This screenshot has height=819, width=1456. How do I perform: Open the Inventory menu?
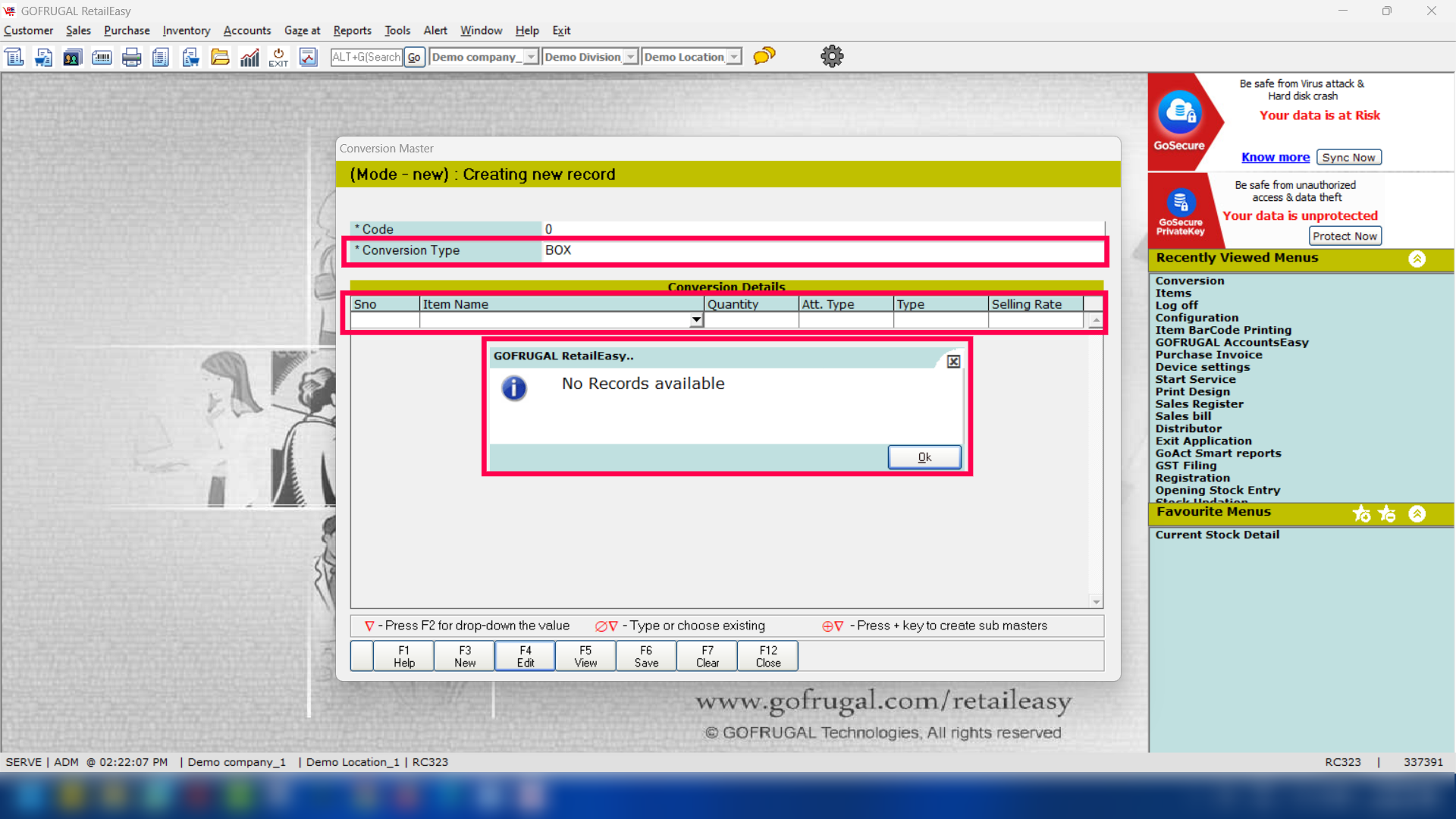tap(186, 30)
